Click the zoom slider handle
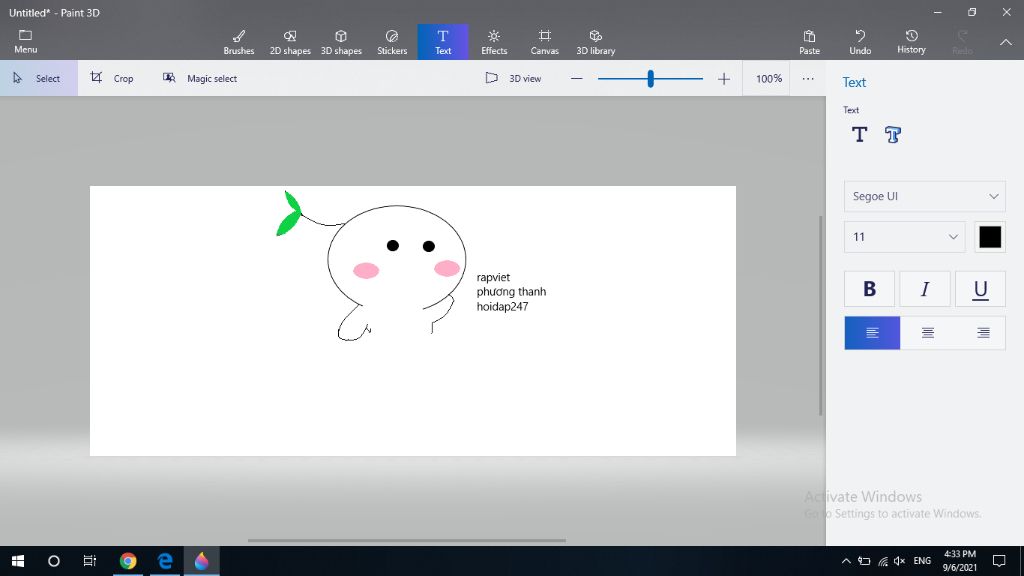 coord(650,79)
